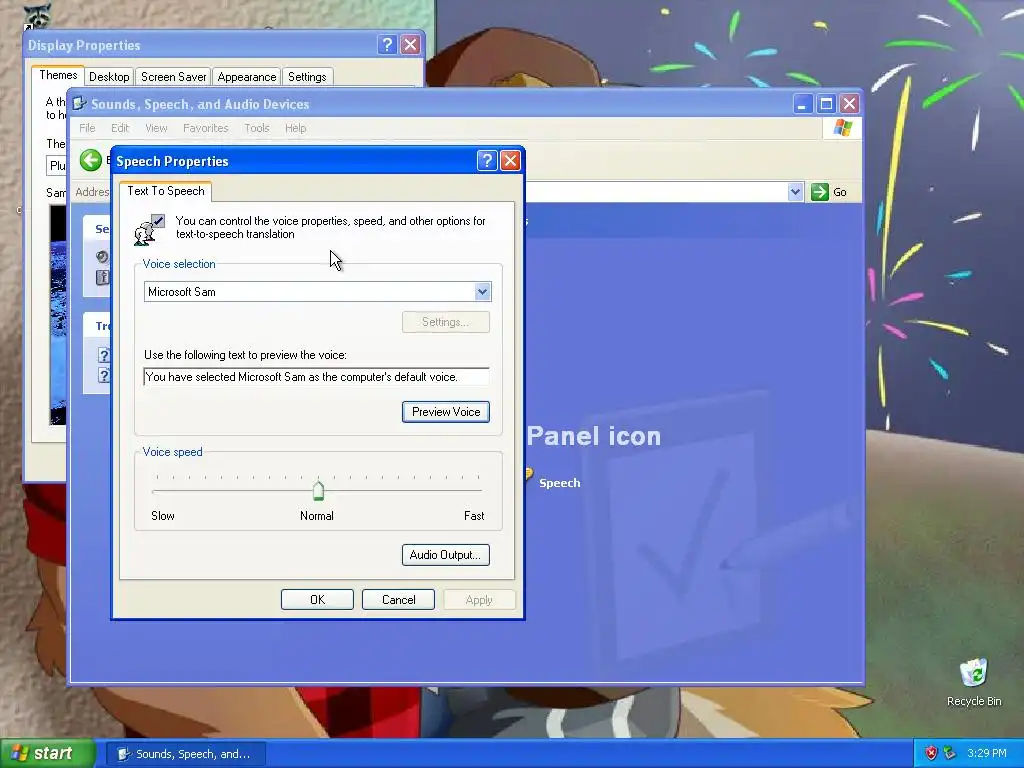Click the Fast label of voice speed
1024x768 pixels.
tap(474, 516)
